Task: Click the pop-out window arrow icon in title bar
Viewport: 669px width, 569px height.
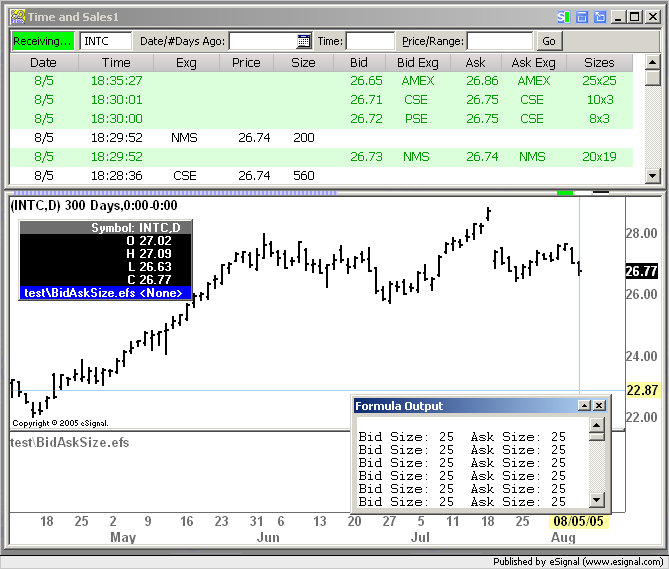Action: click(600, 17)
